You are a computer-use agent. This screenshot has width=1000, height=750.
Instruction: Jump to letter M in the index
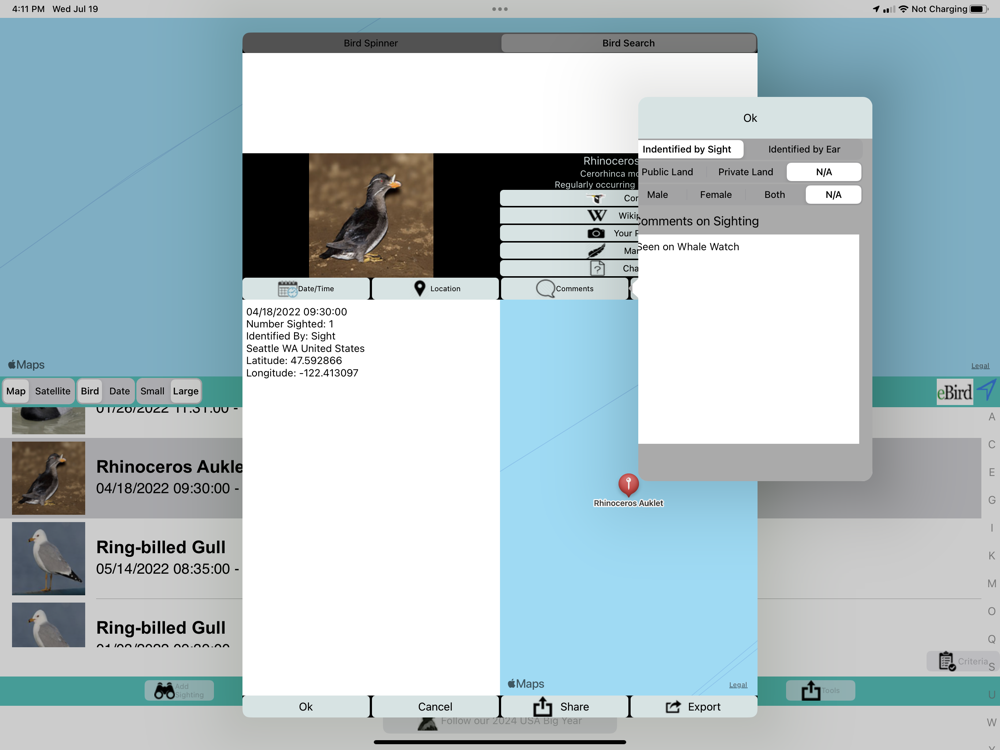(x=992, y=584)
